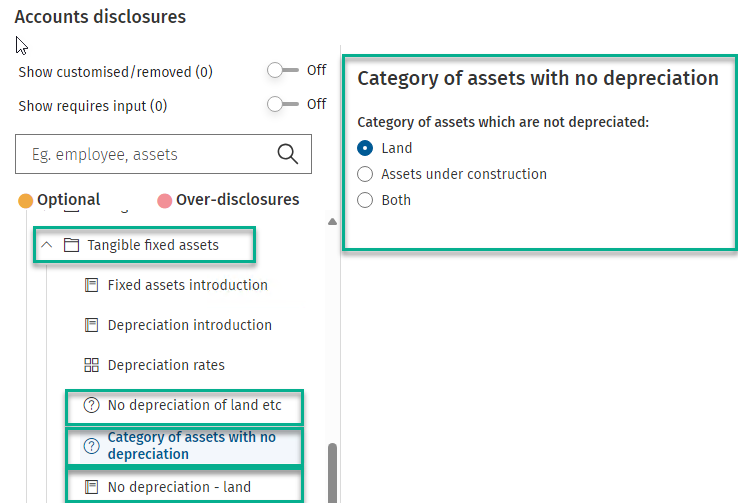738x503 pixels.
Task: Open No depreciation - land item
Action: pos(179,487)
